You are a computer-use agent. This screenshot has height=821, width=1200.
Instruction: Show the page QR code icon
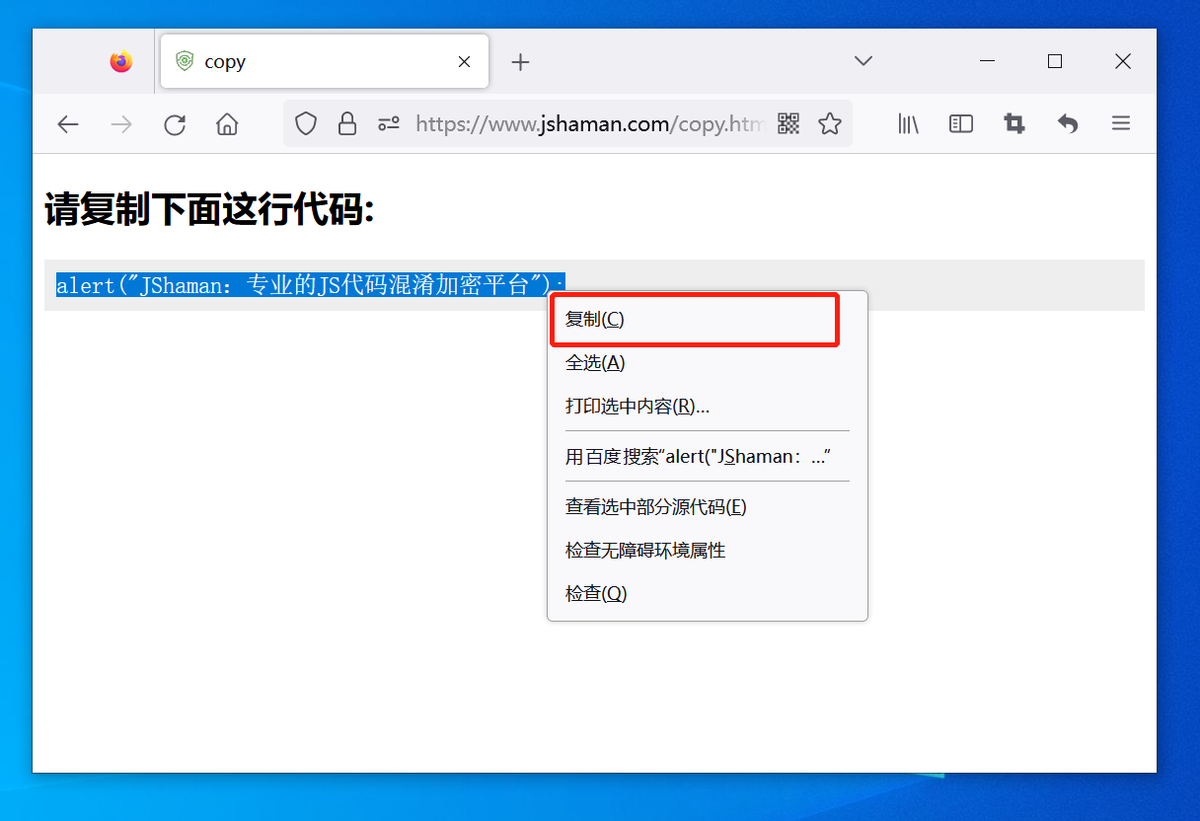point(789,124)
